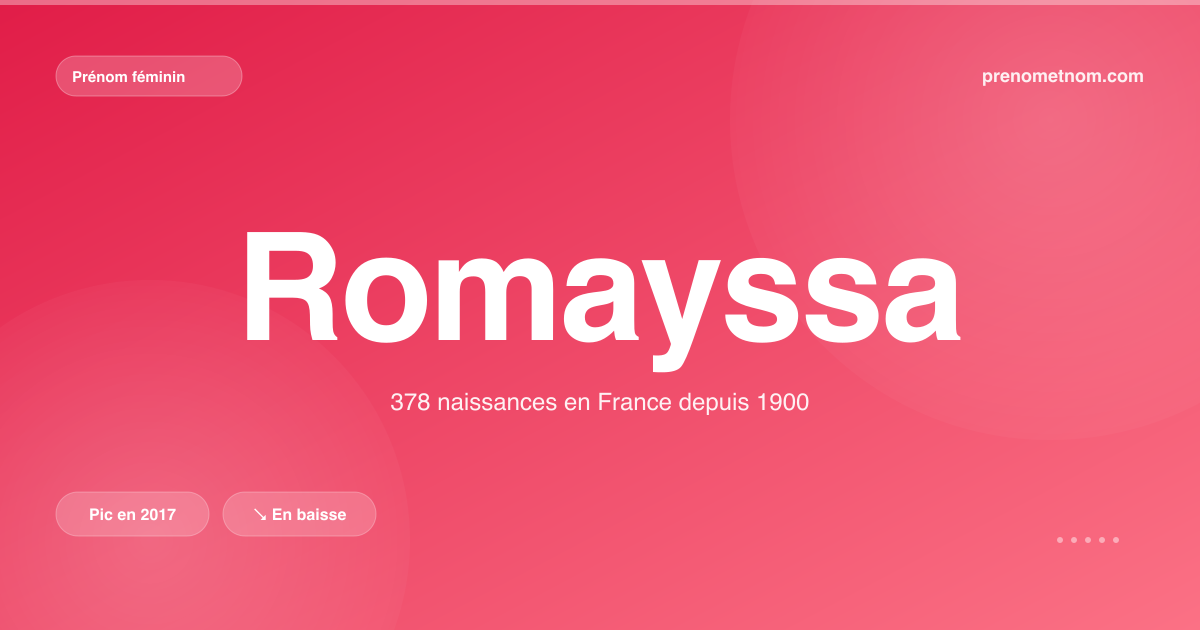Click the "Pic en 2017" badge
This screenshot has height=630, width=1200.
[x=132, y=514]
